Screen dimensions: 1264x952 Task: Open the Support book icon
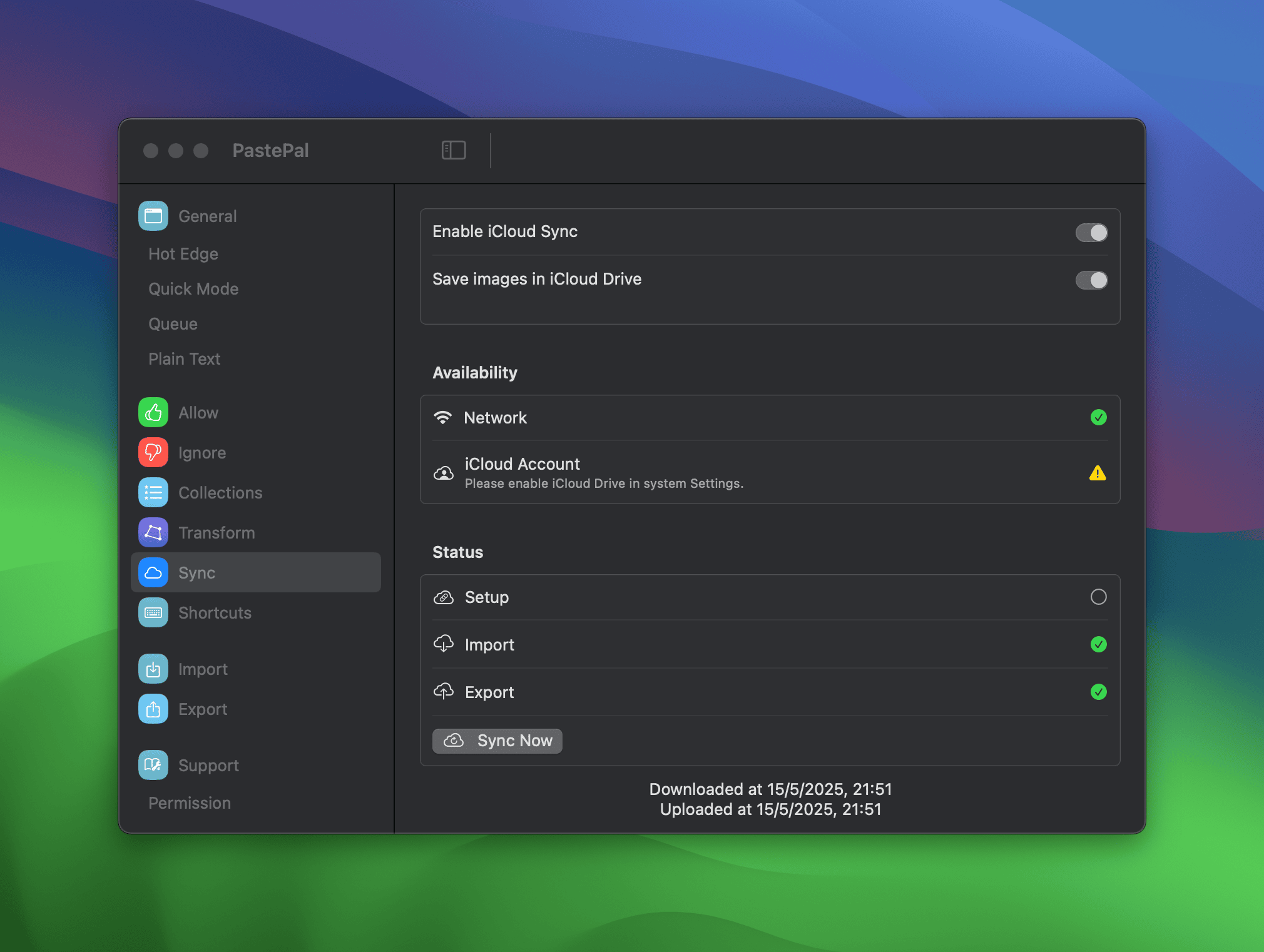(x=153, y=765)
